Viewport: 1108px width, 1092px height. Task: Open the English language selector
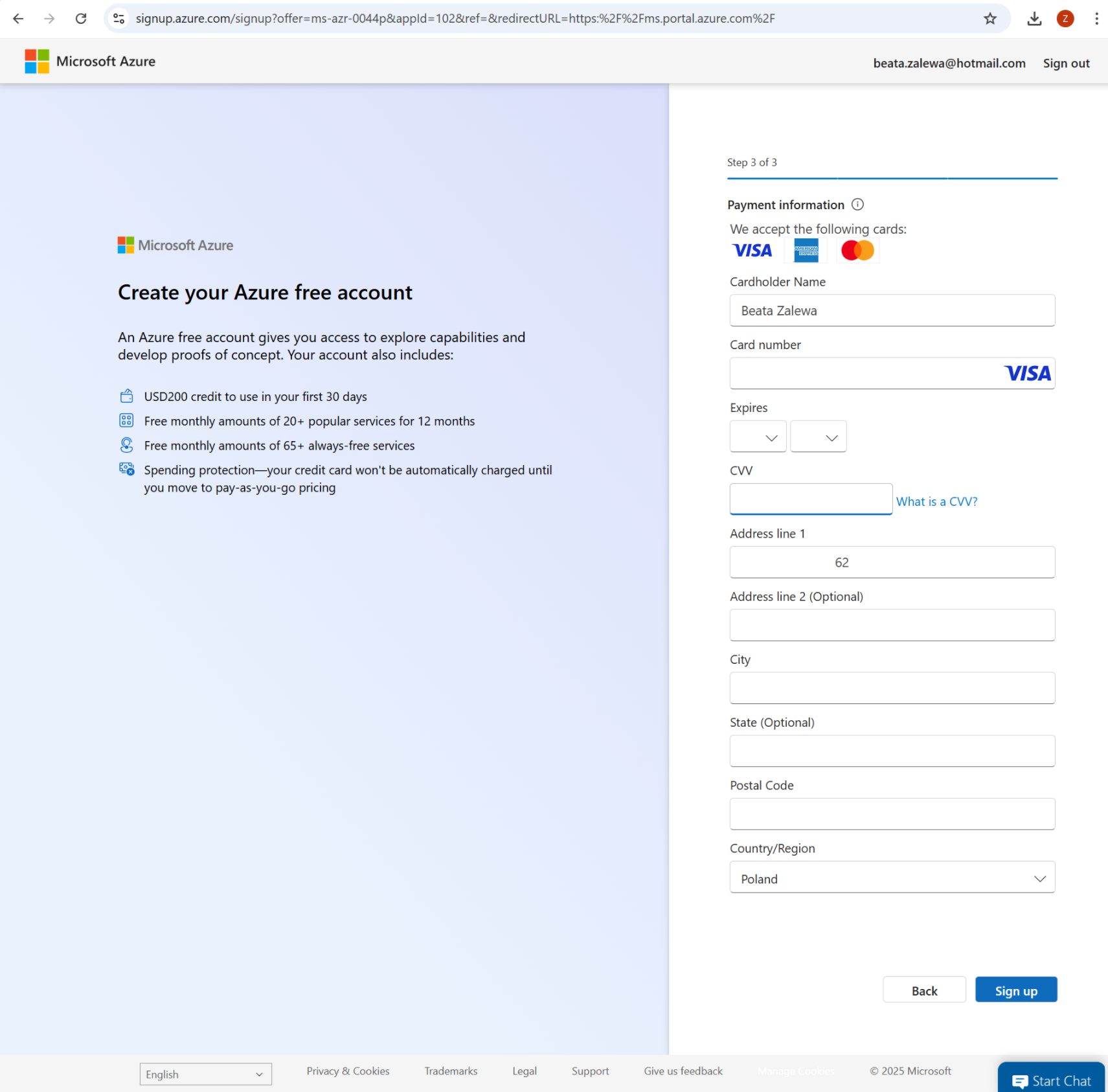click(205, 1074)
